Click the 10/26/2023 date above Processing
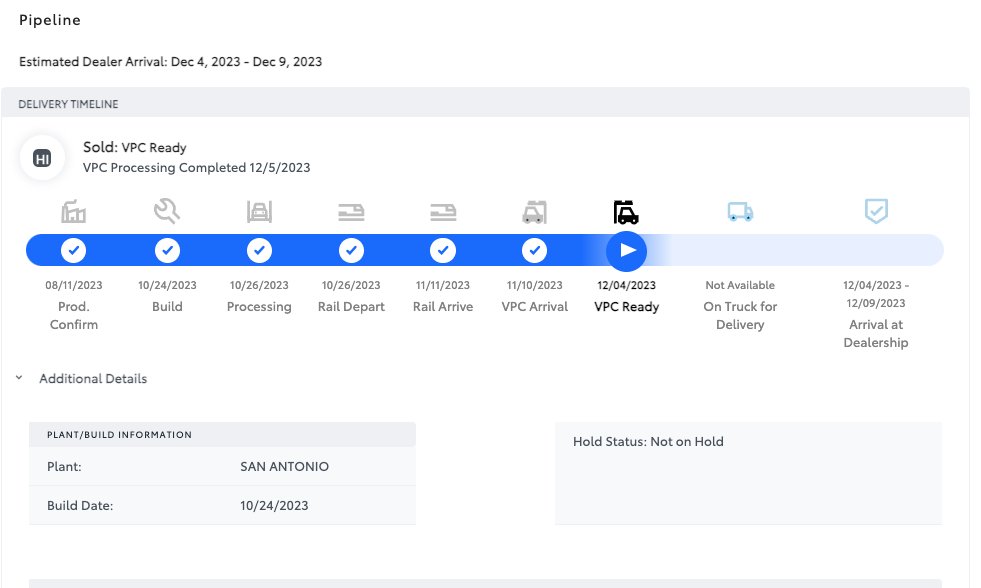Screen dimensions: 981x588 (x=259, y=285)
